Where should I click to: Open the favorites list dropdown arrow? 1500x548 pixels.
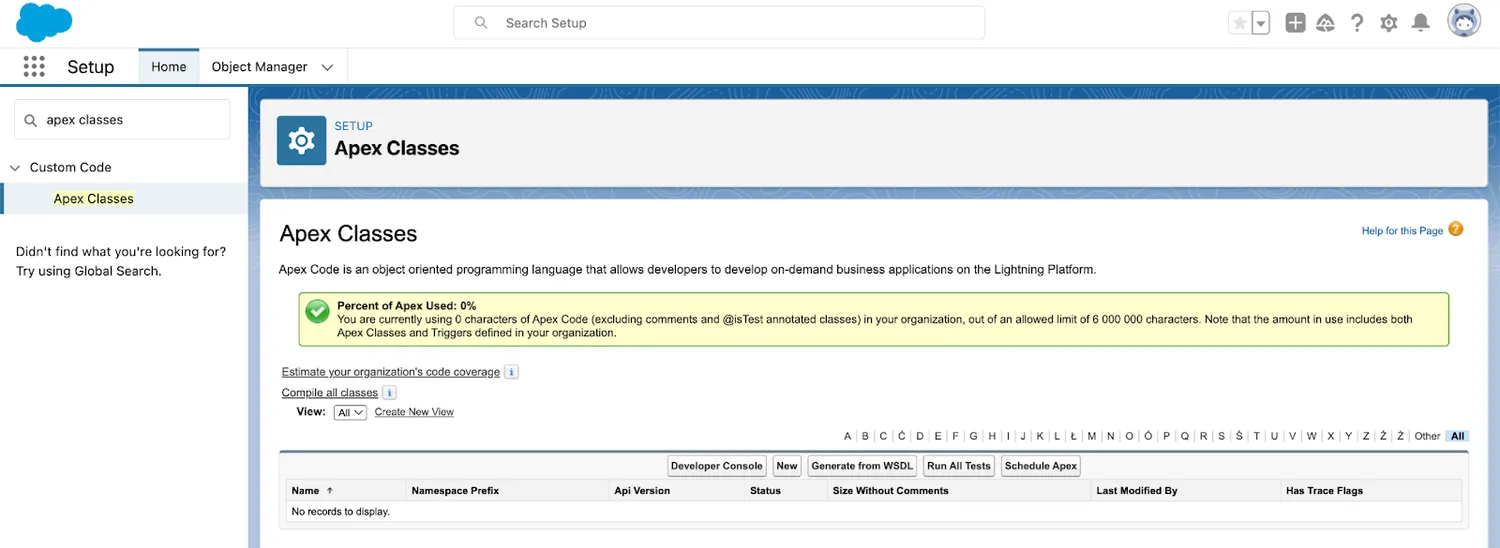pos(1260,23)
